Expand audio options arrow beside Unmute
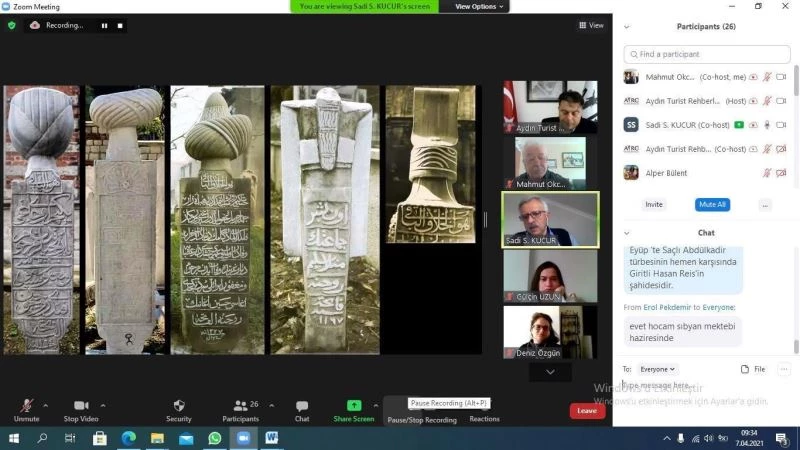The height and width of the screenshot is (450, 800). pyautogui.click(x=45, y=405)
